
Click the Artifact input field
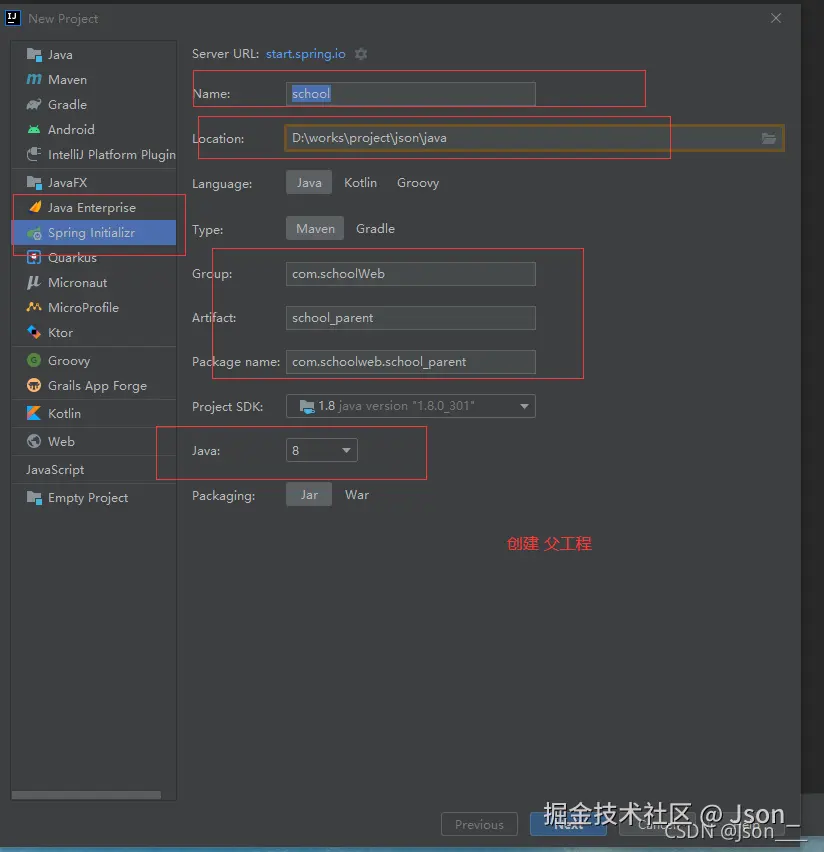coord(410,318)
